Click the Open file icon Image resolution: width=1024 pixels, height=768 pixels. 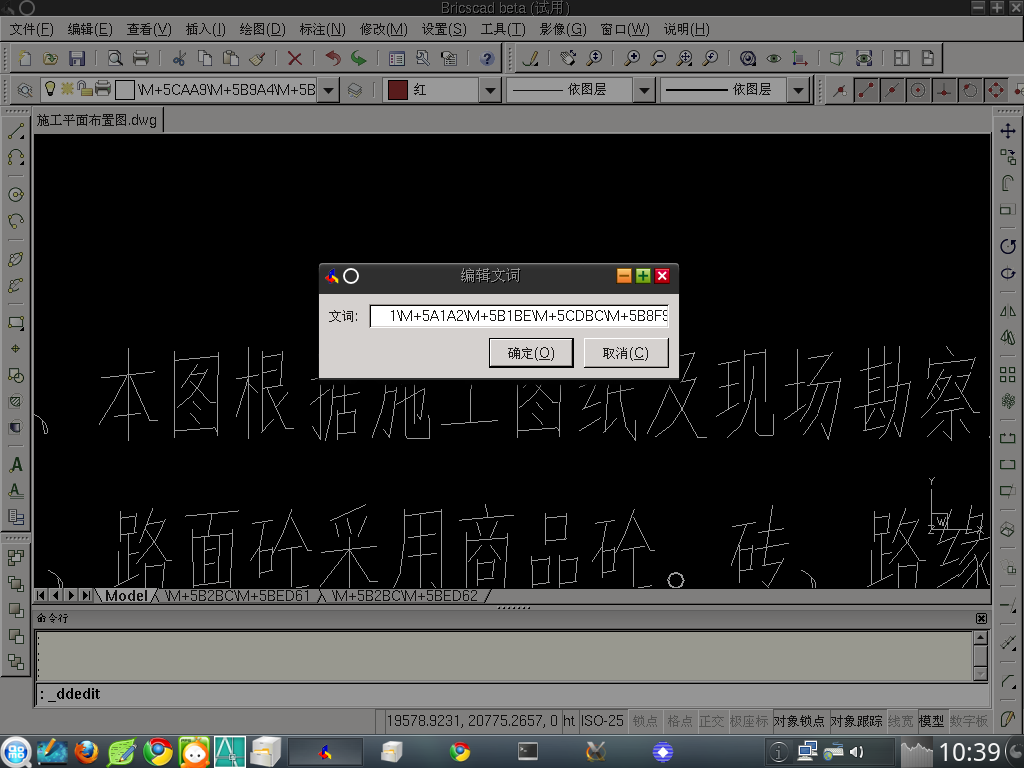pyautogui.click(x=50, y=58)
